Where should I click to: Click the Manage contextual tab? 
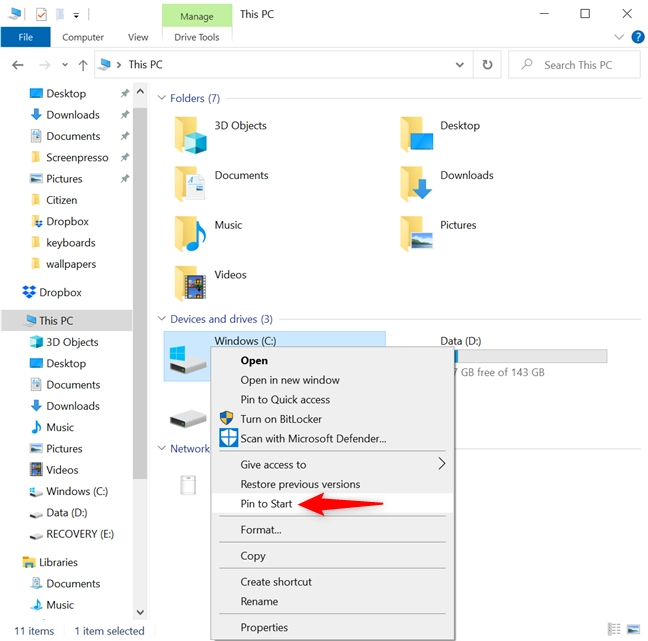(x=197, y=16)
